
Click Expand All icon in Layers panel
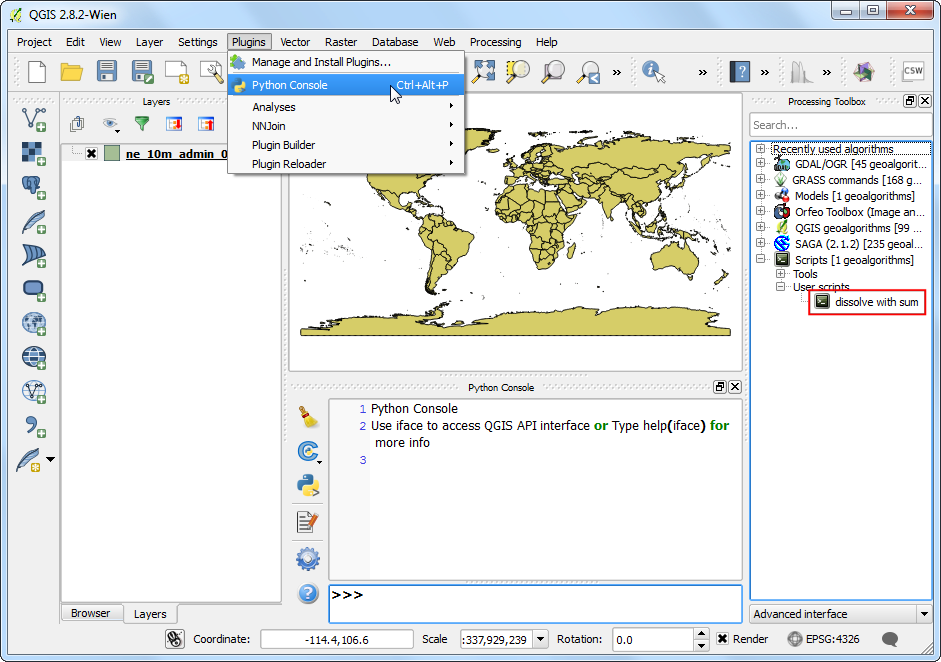[174, 124]
